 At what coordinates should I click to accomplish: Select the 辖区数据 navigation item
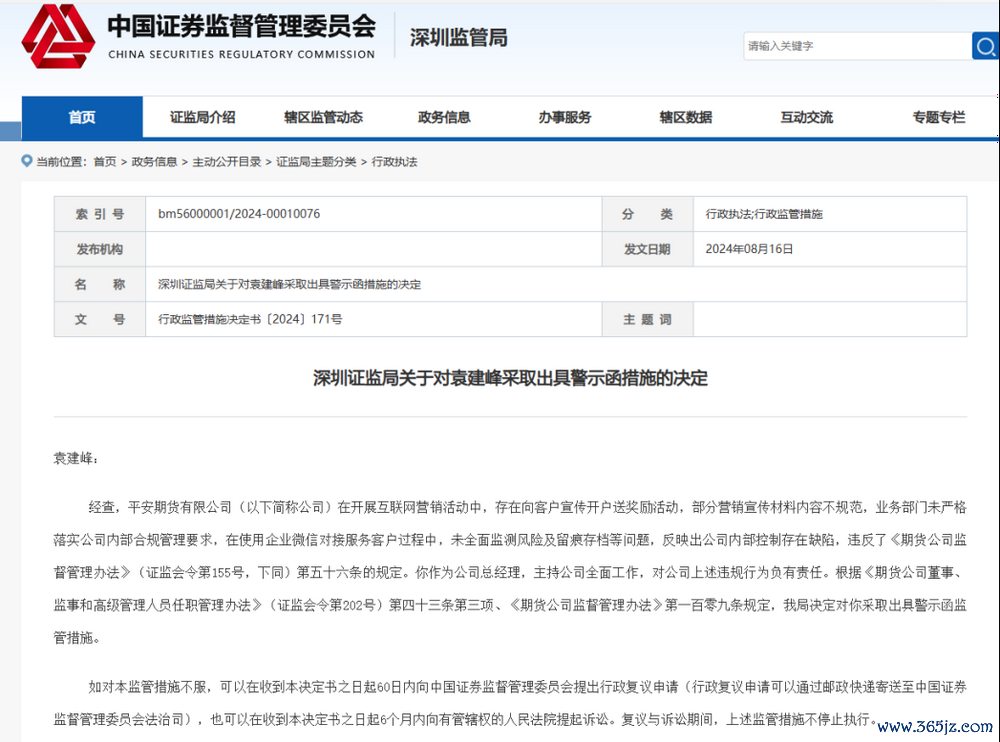point(686,117)
